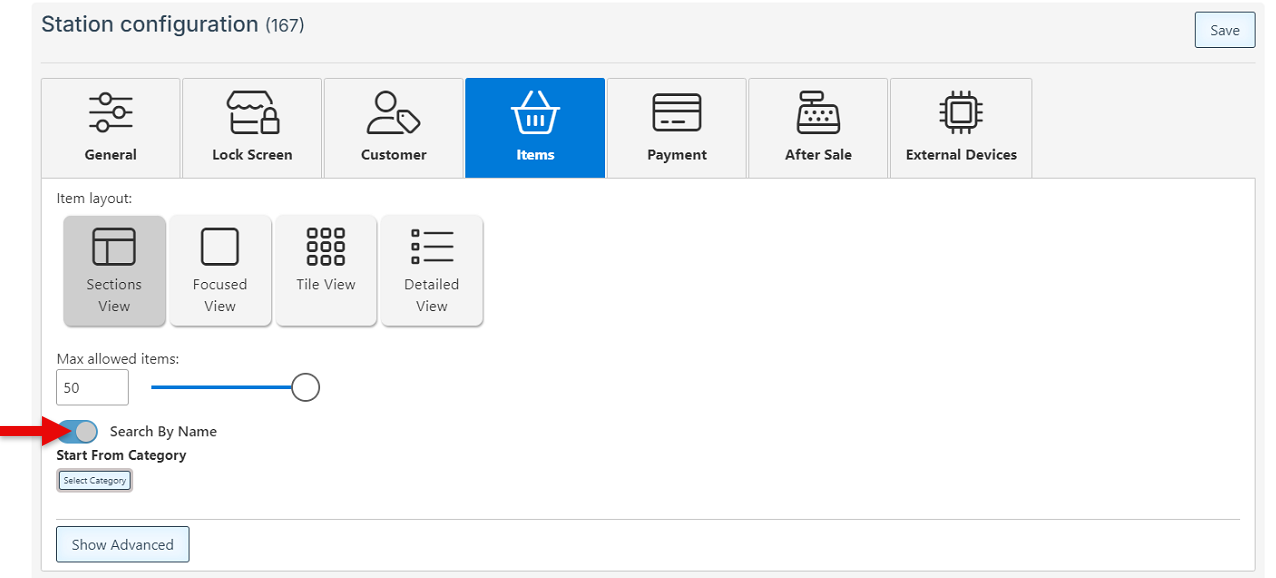Select the External Devices chip icon
The width and height of the screenshot is (1276, 578).
pos(961,112)
